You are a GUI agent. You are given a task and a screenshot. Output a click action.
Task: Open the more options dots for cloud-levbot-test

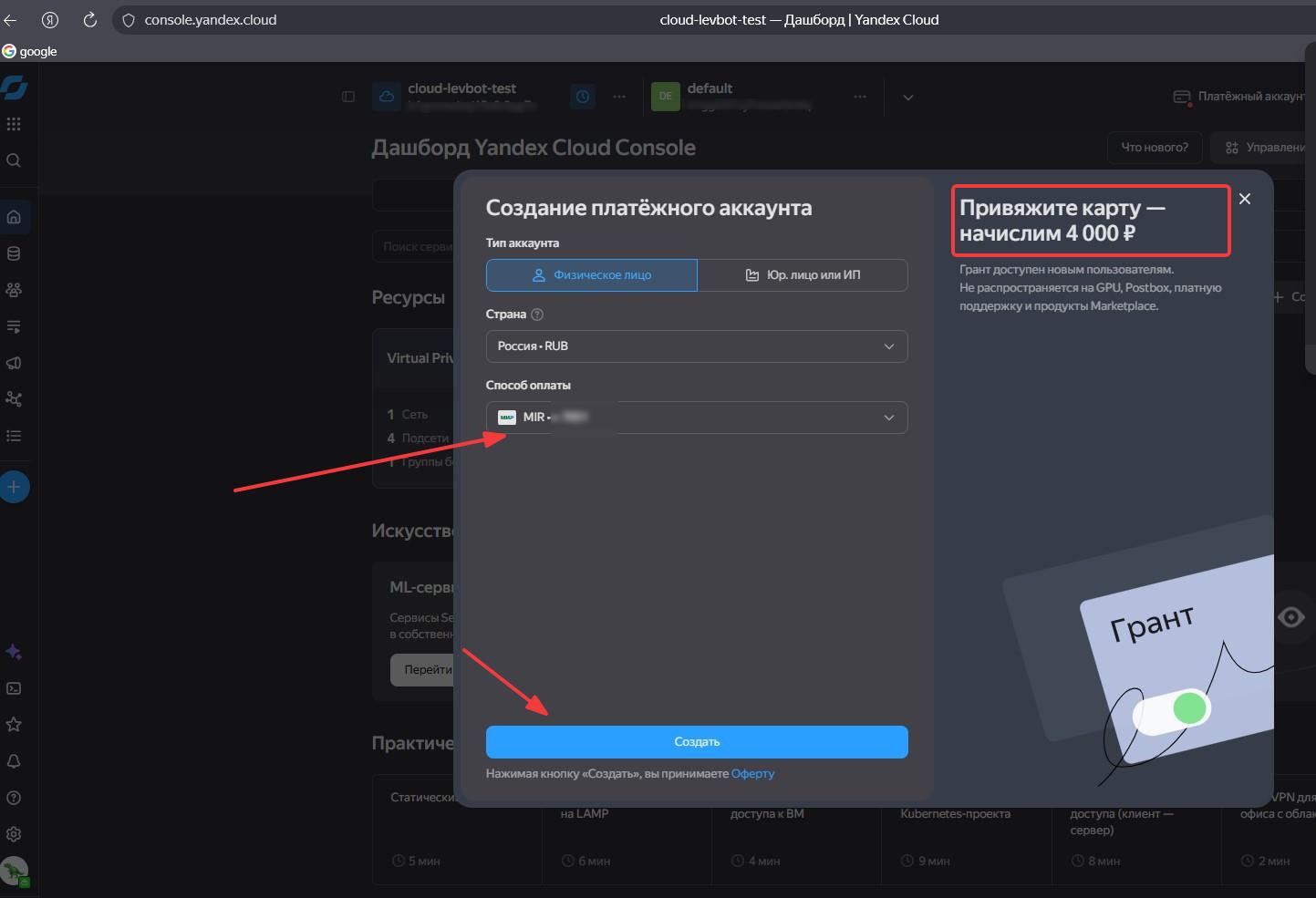[x=619, y=97]
